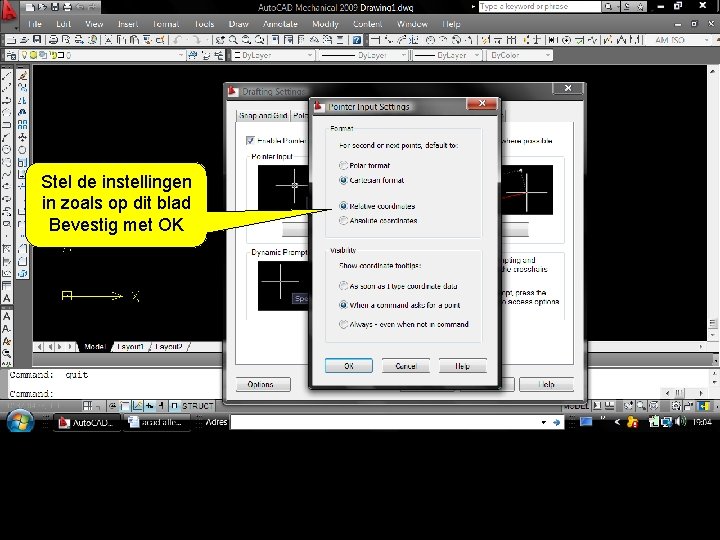Open the Insert menu
This screenshot has height=540, width=720.
(128, 24)
